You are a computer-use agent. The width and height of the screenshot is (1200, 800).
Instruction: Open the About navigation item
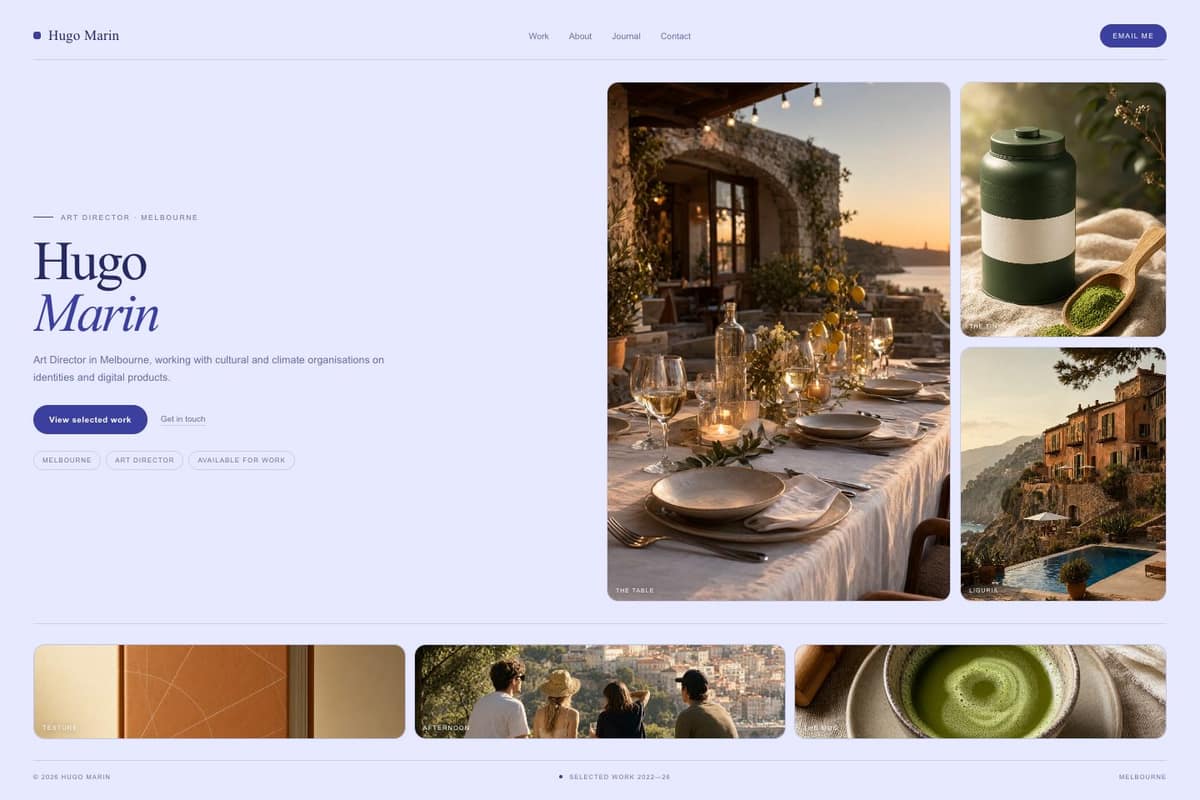click(x=580, y=36)
